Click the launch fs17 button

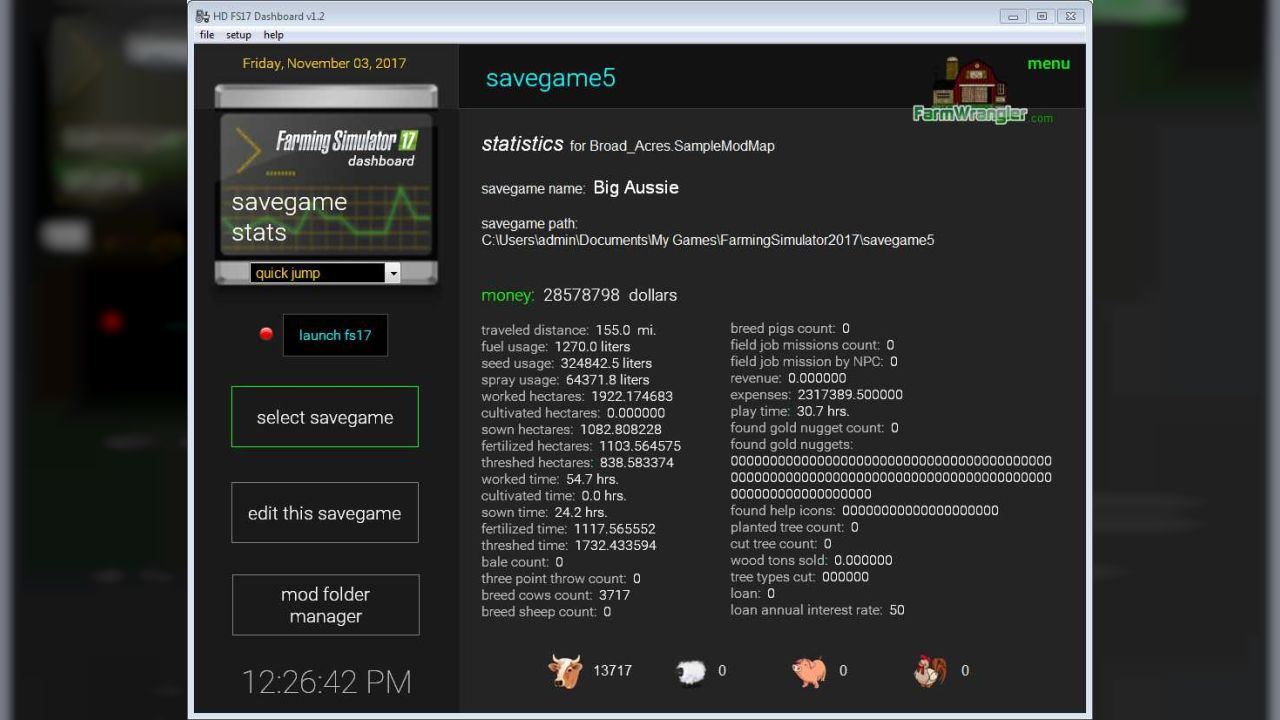pos(335,335)
